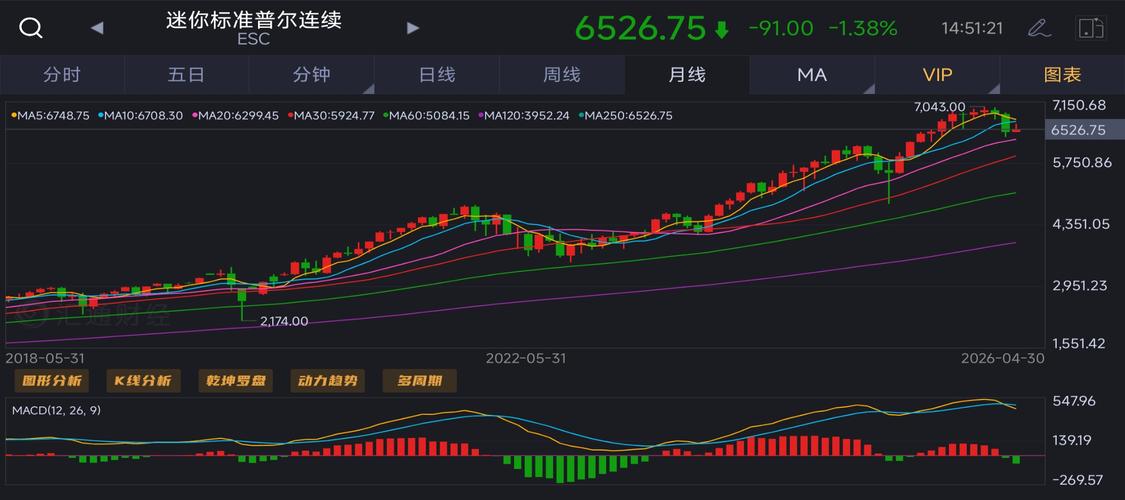Click the -1.38% percent change value

[863, 29]
